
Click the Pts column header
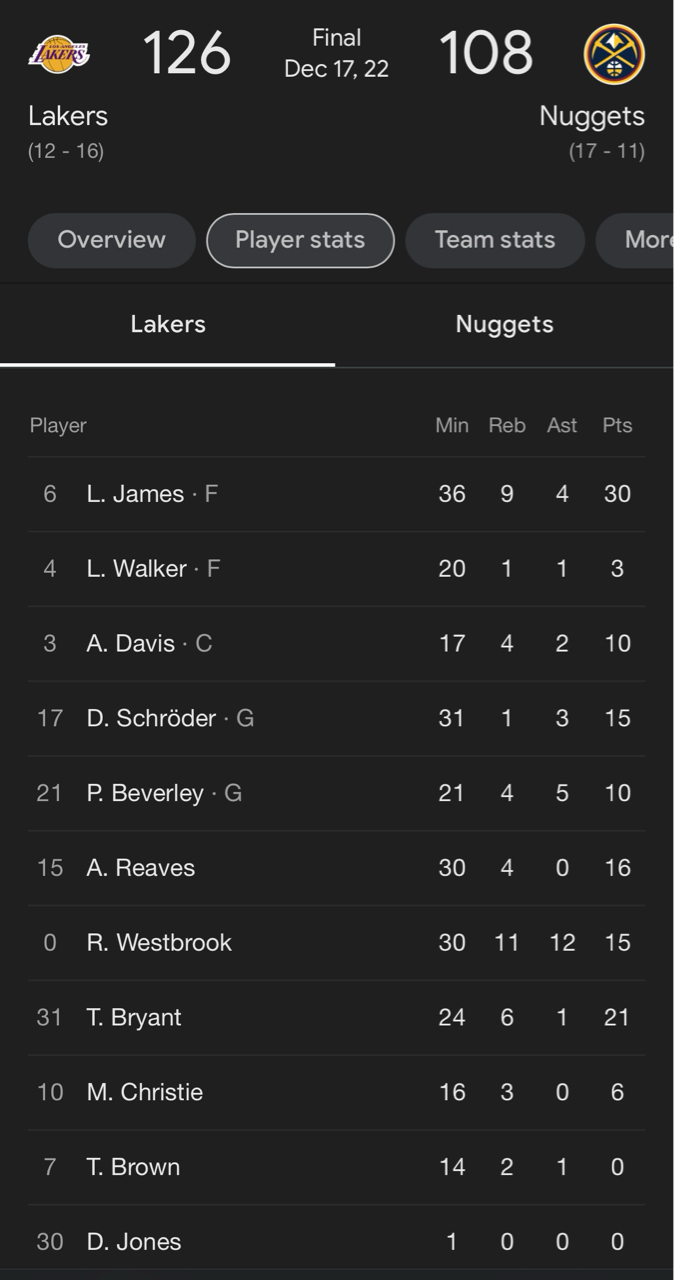(617, 425)
